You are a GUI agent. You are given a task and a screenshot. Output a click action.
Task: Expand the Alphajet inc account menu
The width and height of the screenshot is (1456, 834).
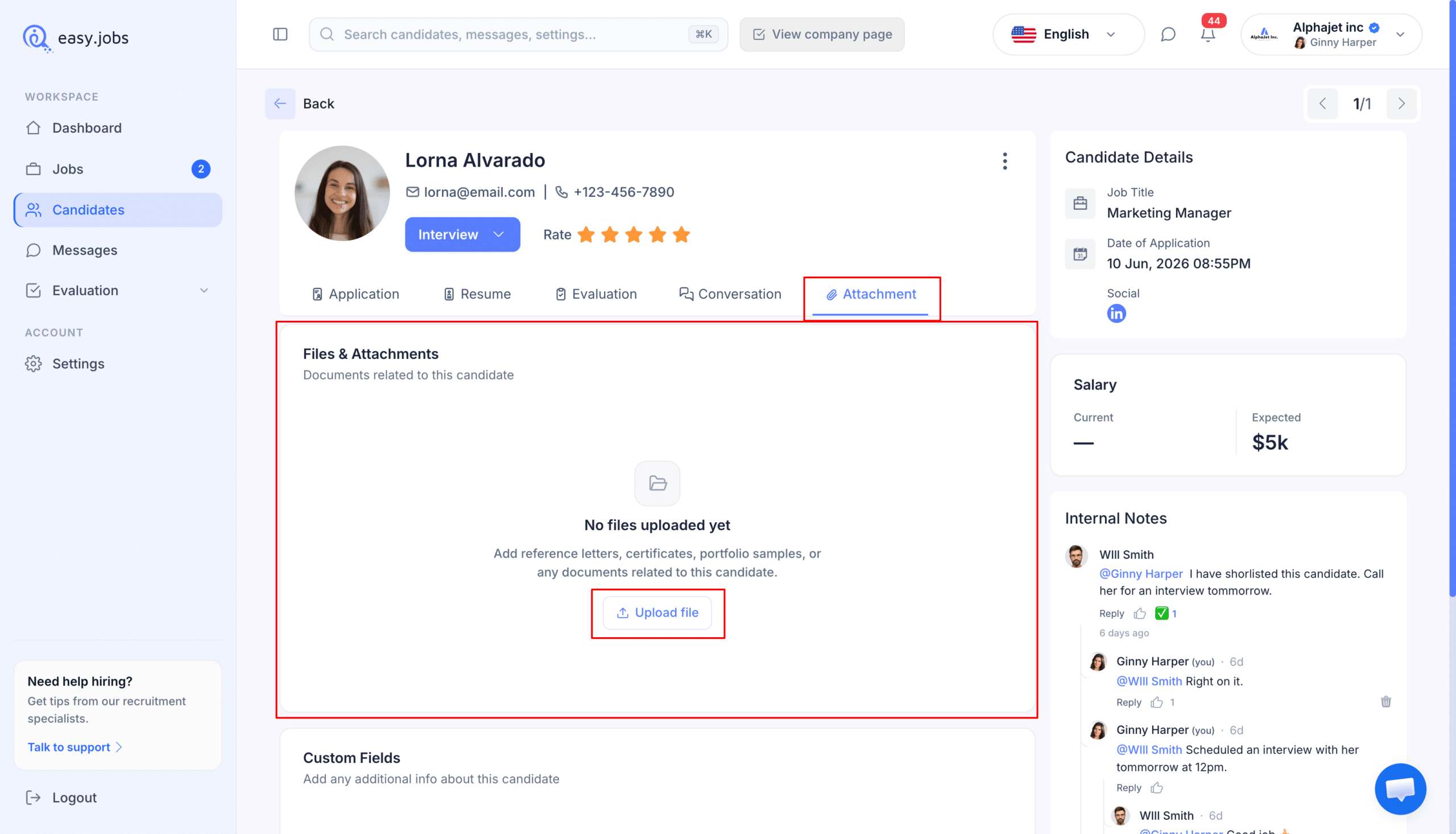[x=1331, y=34]
